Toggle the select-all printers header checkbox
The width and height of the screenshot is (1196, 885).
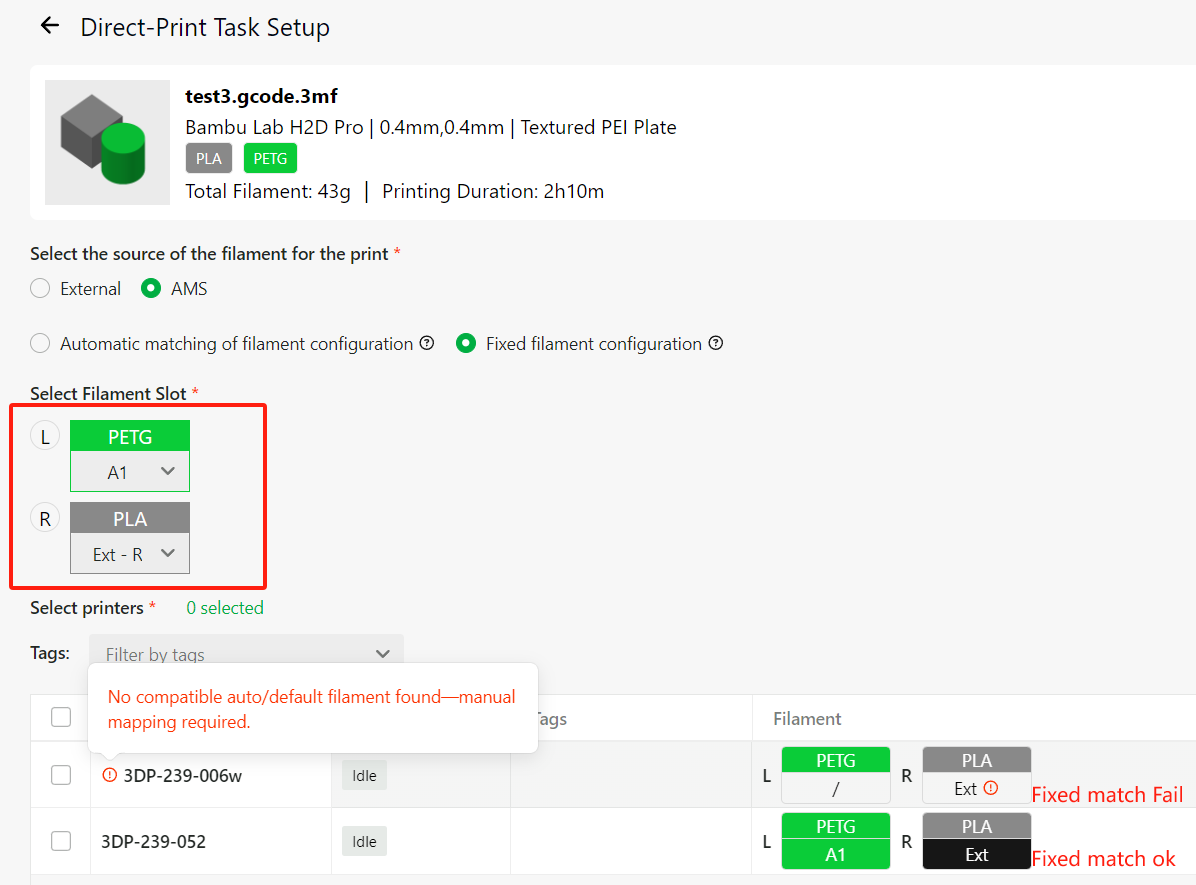(61, 717)
